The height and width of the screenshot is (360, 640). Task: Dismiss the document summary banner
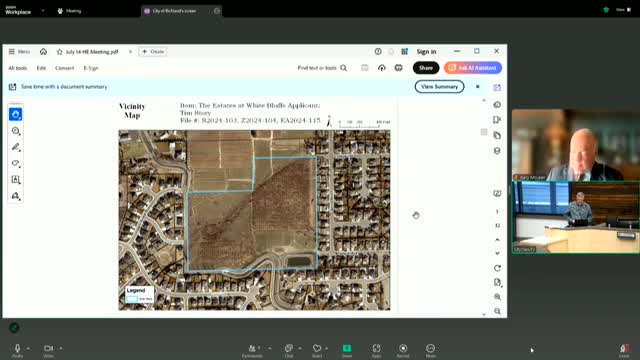click(478, 87)
